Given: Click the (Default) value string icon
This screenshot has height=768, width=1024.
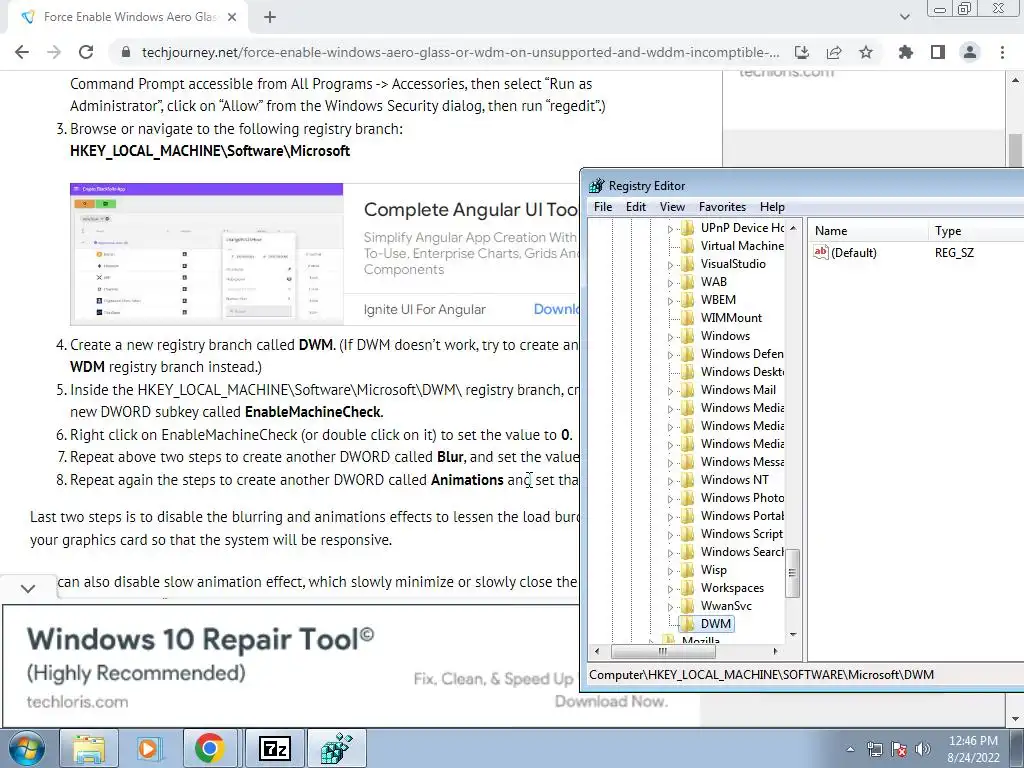Looking at the screenshot, I should [821, 252].
